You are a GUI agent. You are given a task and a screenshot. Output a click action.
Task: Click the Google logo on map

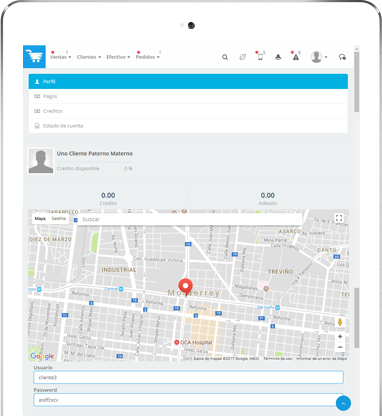pos(42,356)
